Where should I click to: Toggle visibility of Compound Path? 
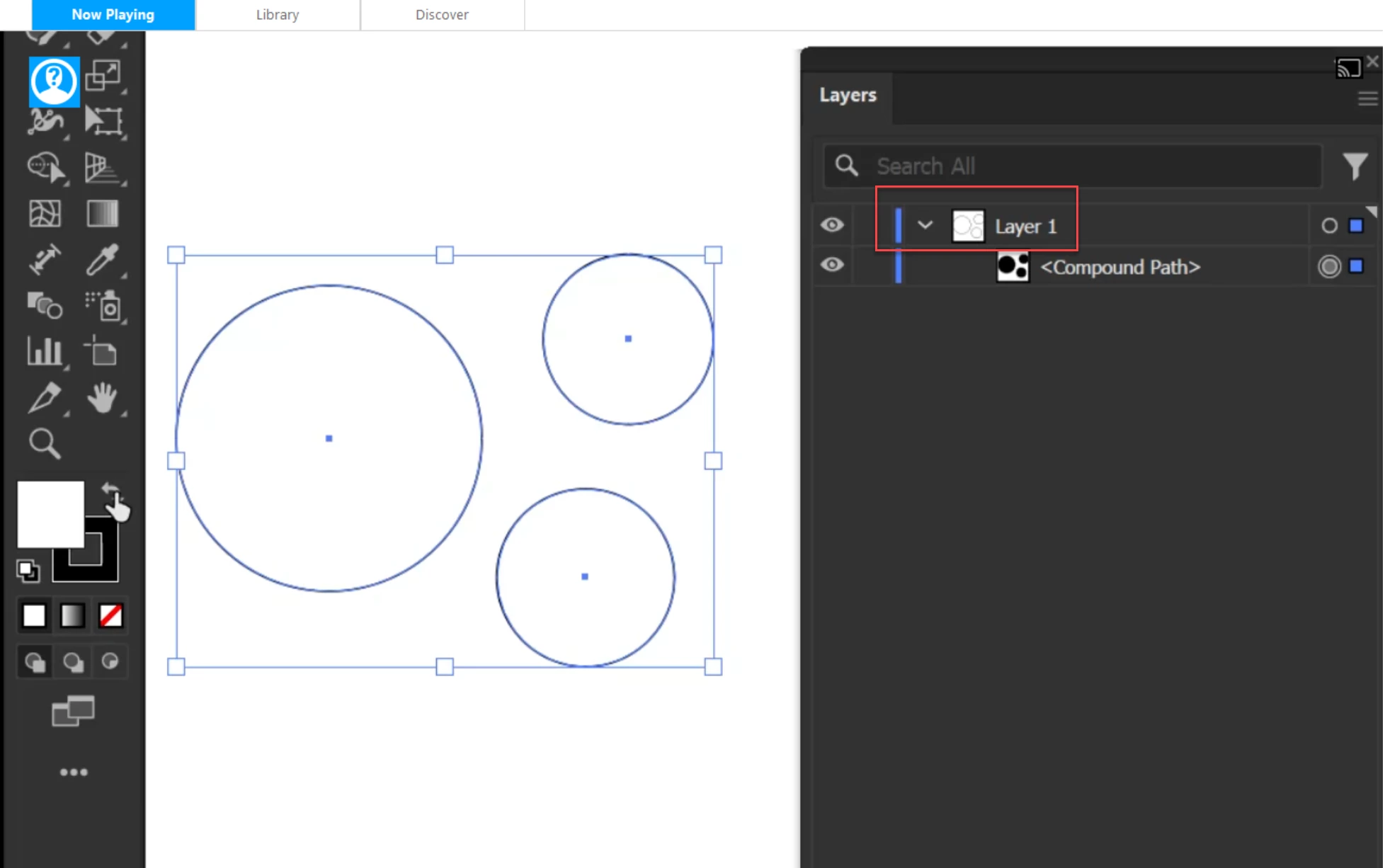point(832,265)
